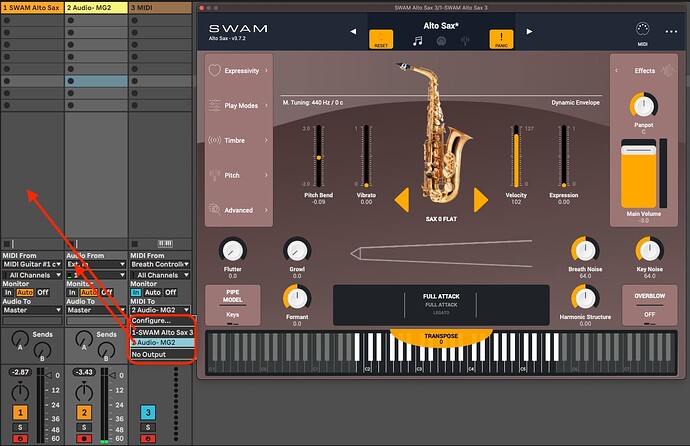Toggle track 2 activator button

[84, 412]
